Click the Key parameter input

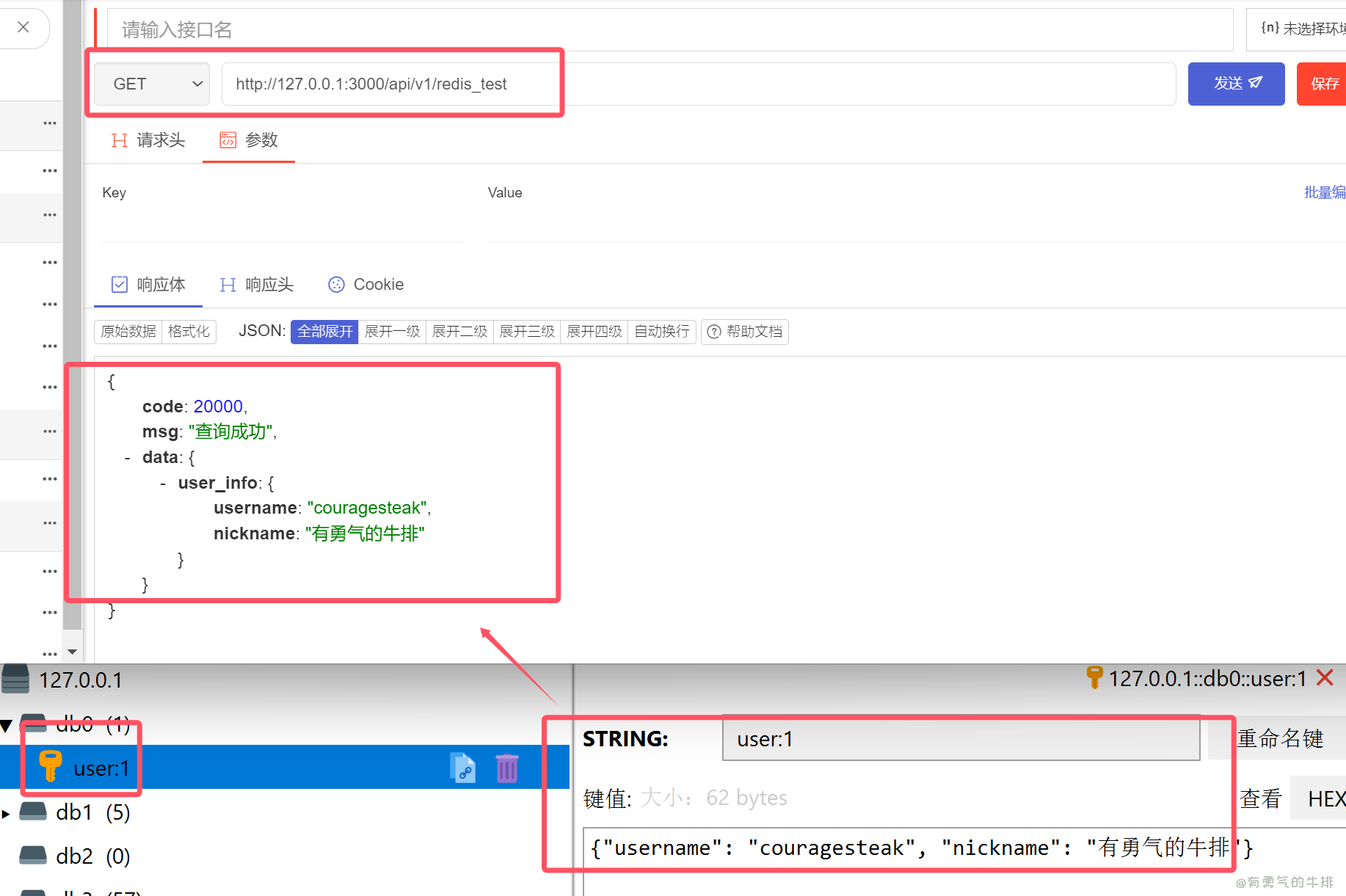pos(283,225)
